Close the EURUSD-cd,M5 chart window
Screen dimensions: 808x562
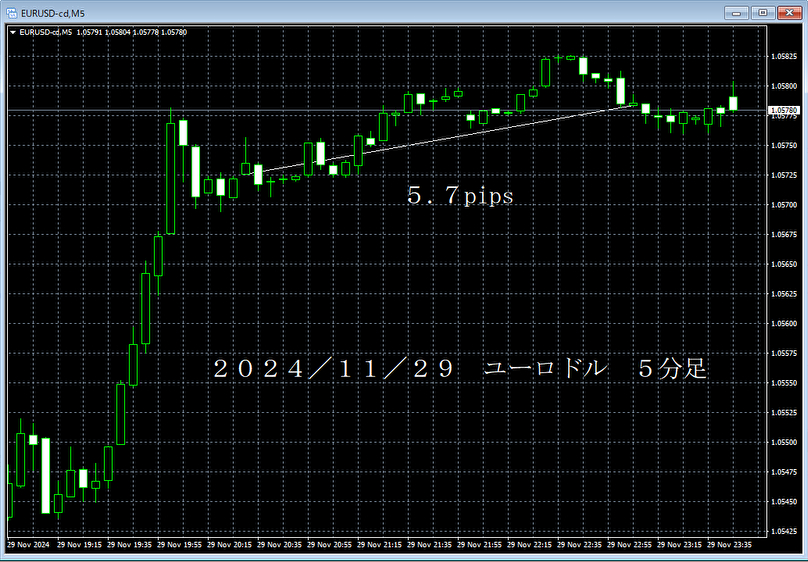tap(788, 12)
